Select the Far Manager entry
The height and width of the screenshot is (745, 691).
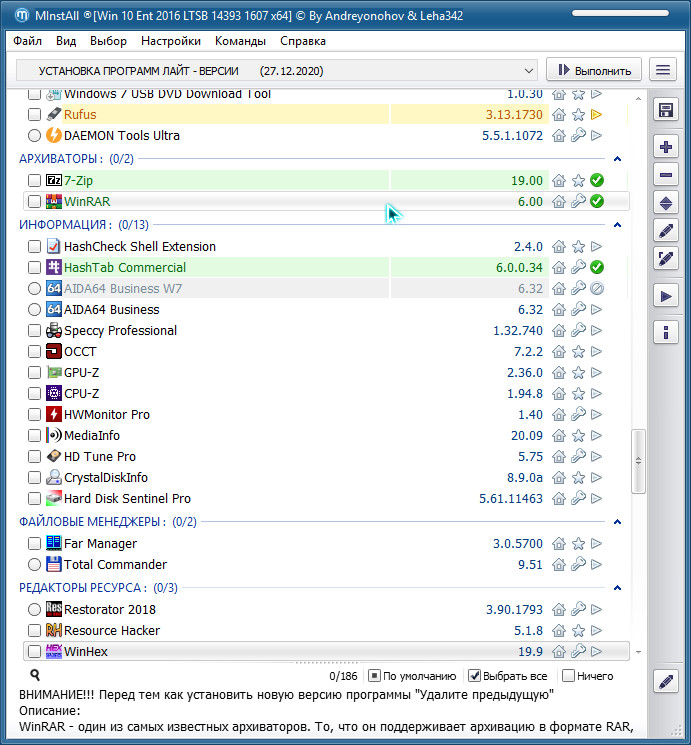pos(100,544)
